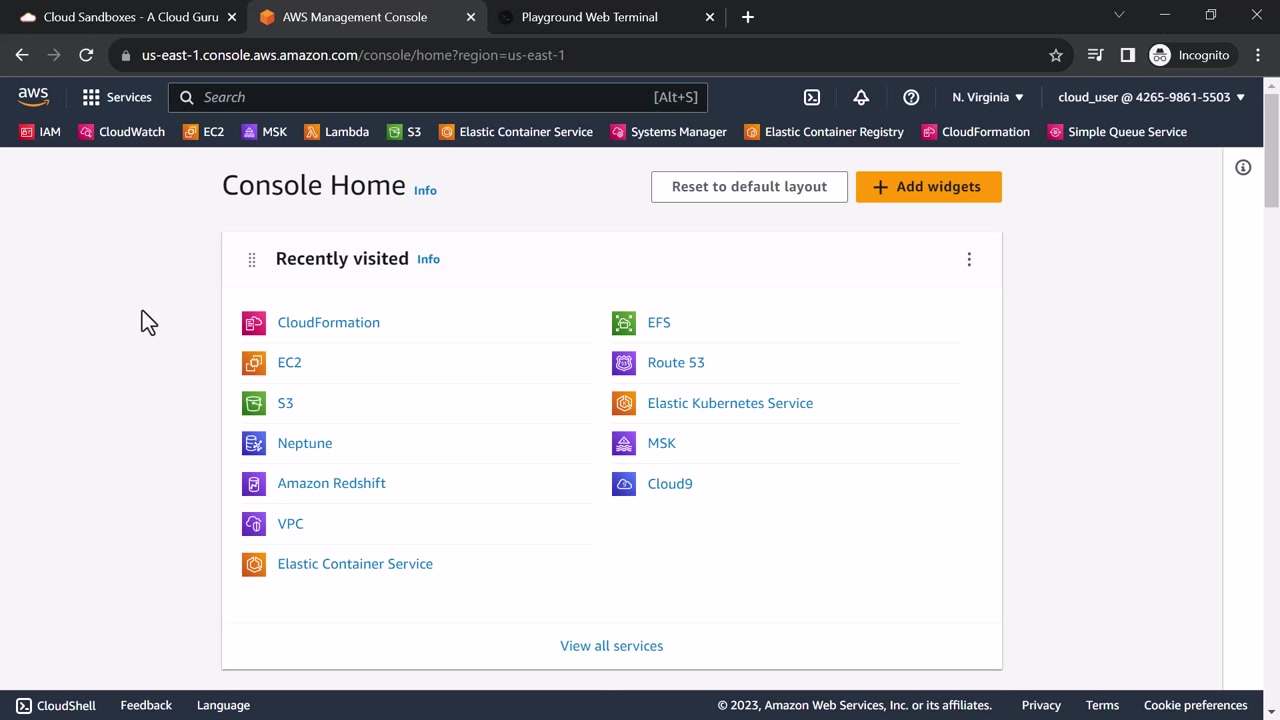
Task: Go back with the browser back arrow
Action: pos(22,55)
